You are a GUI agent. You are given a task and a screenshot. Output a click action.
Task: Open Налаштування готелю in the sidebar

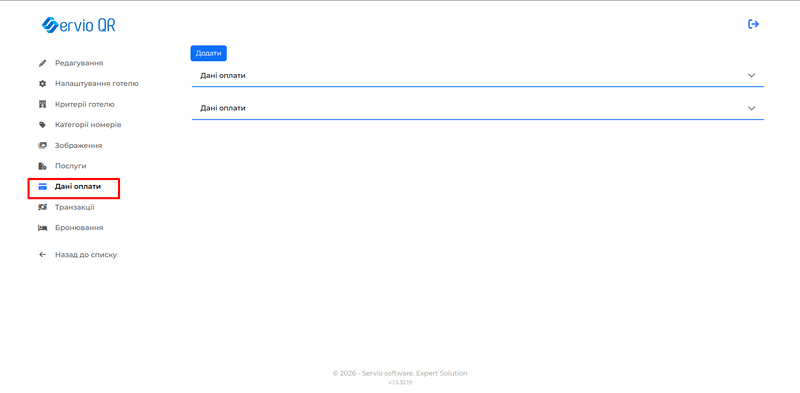click(96, 84)
